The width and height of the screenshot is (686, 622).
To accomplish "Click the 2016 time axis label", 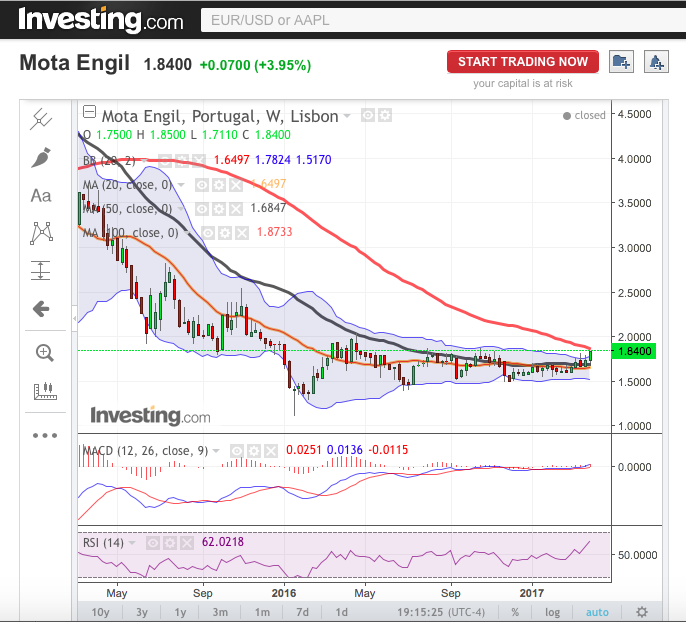I will coord(284,593).
